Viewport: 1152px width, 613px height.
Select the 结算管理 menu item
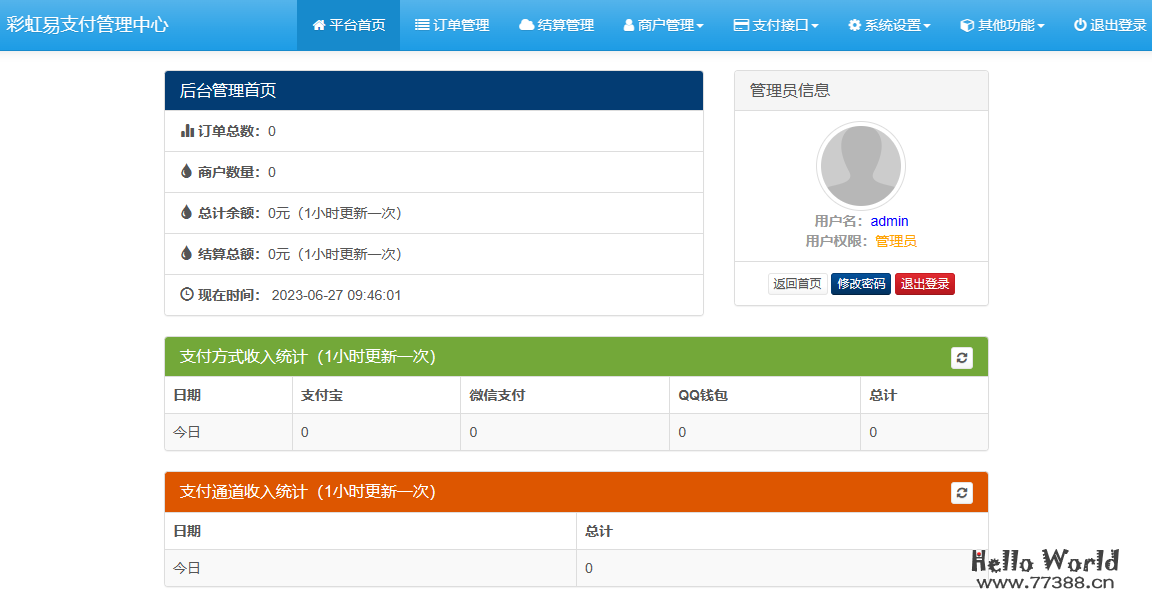[556, 25]
